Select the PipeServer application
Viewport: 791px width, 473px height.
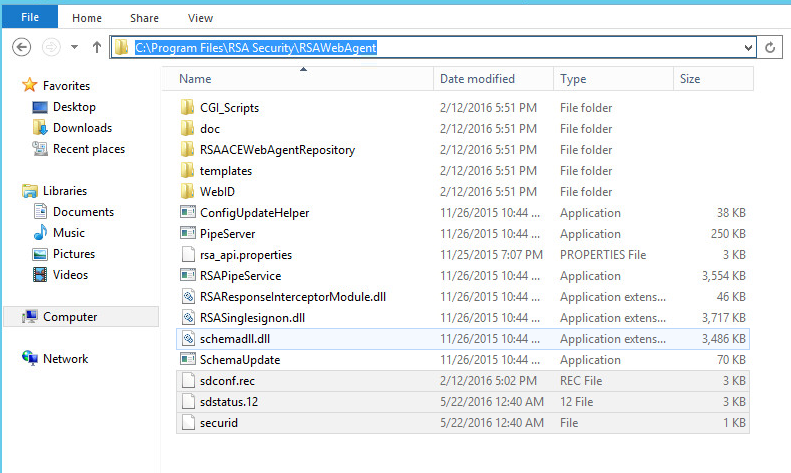click(x=463, y=234)
